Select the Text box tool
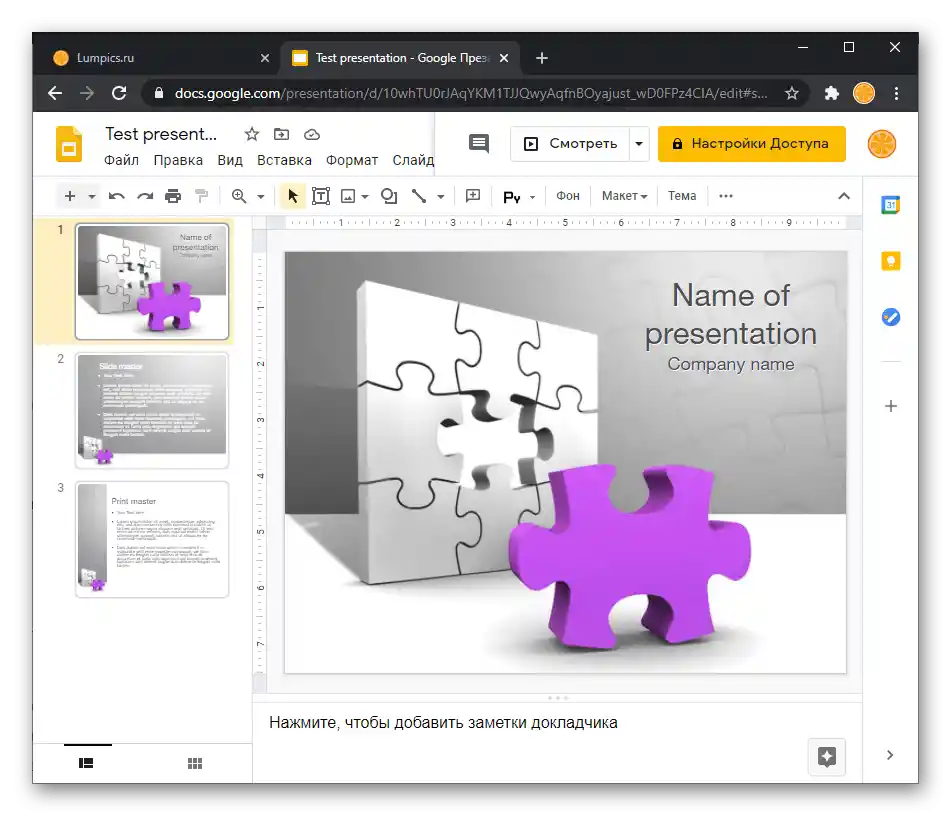Screen dimensions: 951x816 [321, 195]
